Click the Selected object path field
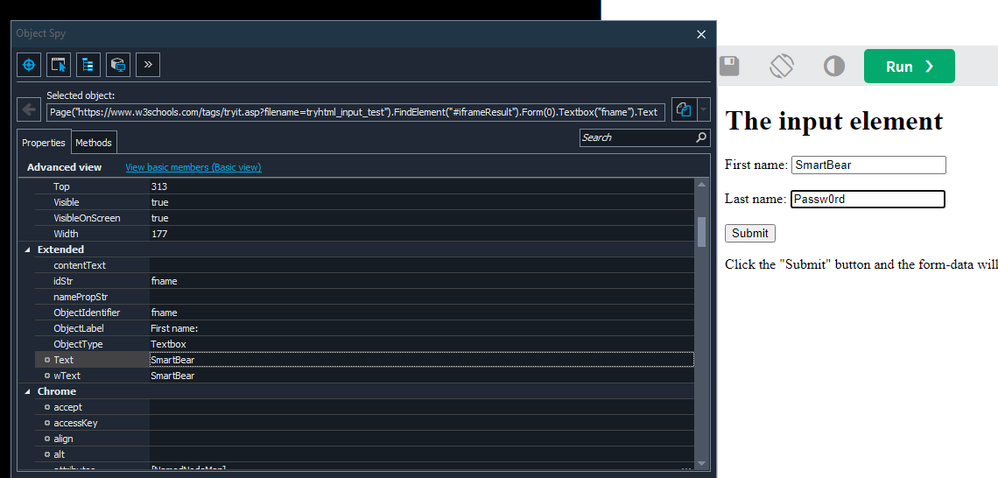The width and height of the screenshot is (998, 478). [356, 113]
